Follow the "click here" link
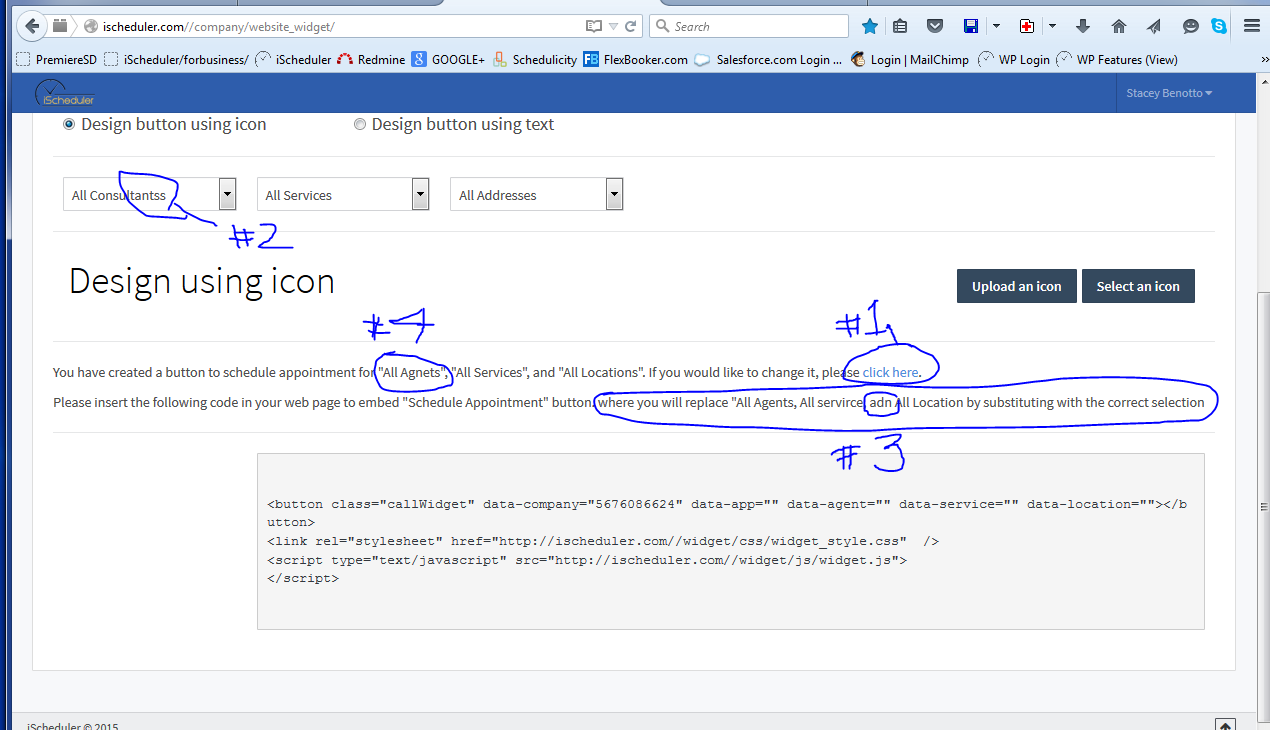 click(x=890, y=372)
